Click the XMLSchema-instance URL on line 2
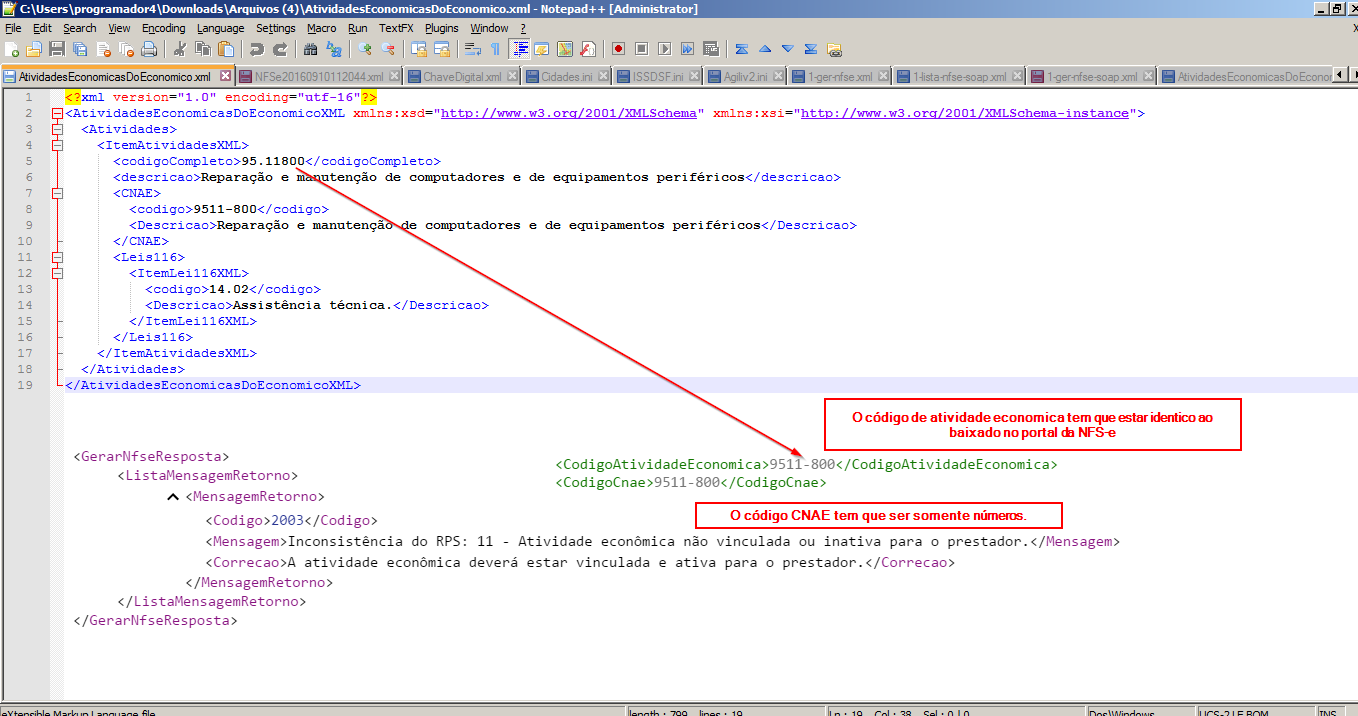 point(965,114)
